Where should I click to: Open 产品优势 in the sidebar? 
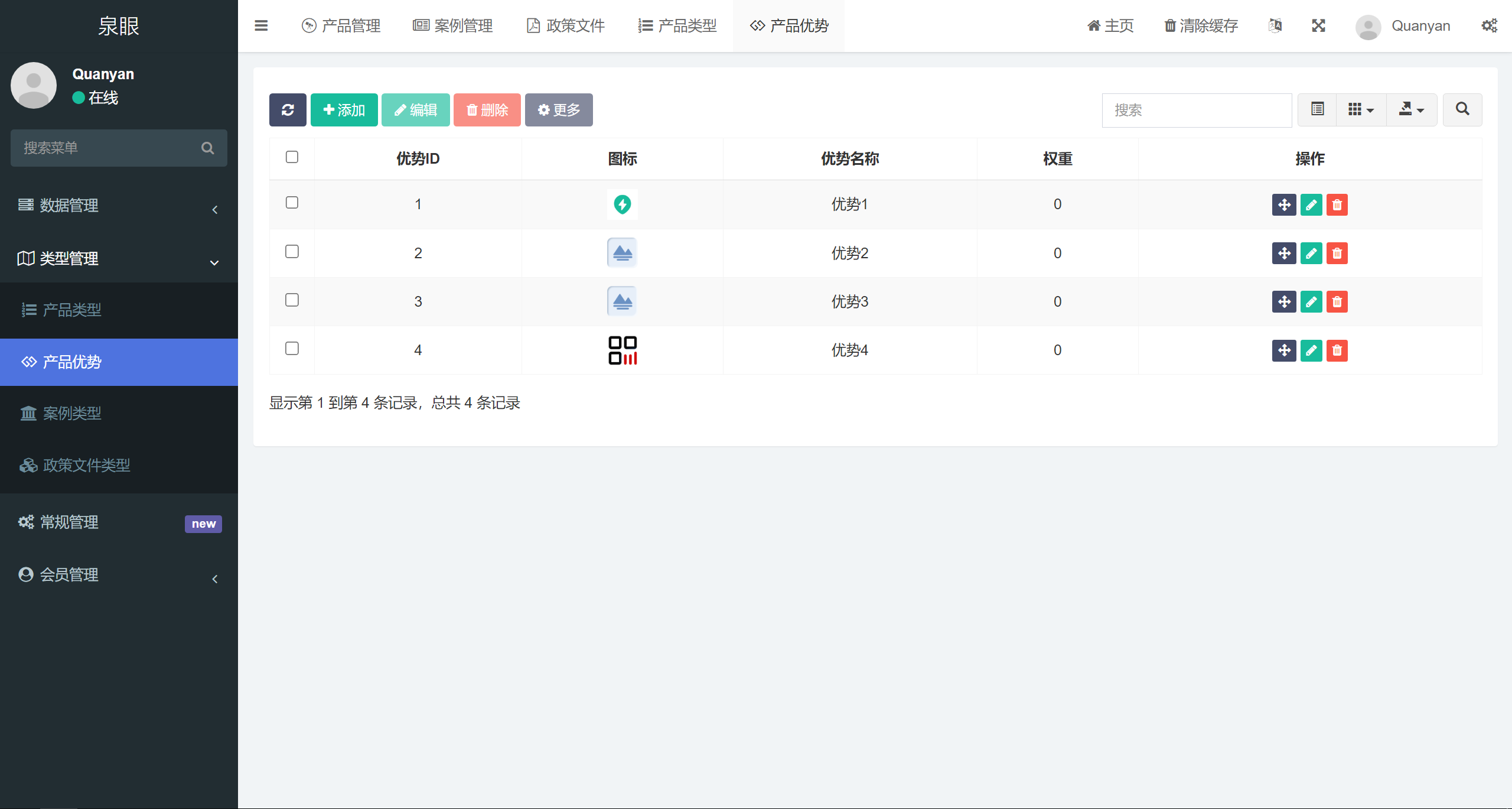[x=119, y=362]
